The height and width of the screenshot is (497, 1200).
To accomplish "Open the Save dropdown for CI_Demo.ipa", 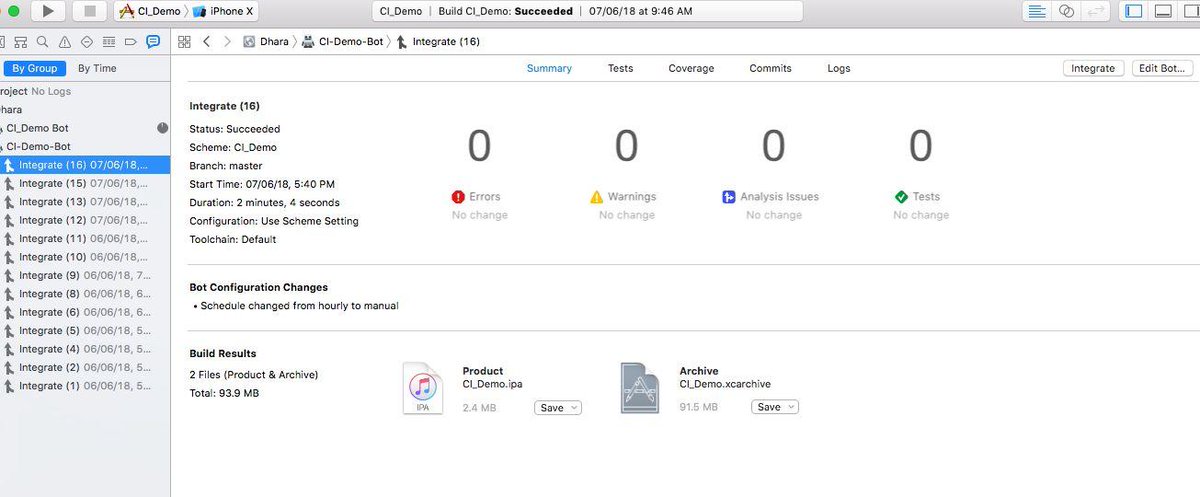I will pos(557,407).
